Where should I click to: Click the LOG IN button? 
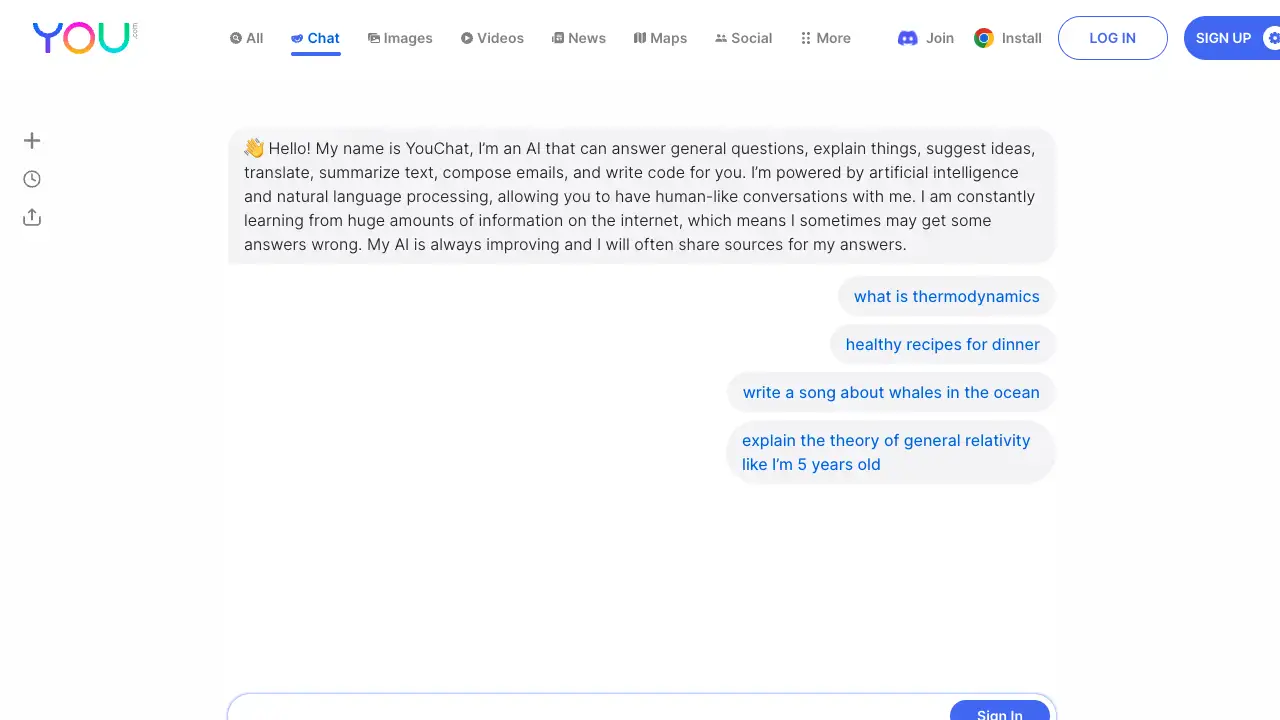pyautogui.click(x=1112, y=38)
